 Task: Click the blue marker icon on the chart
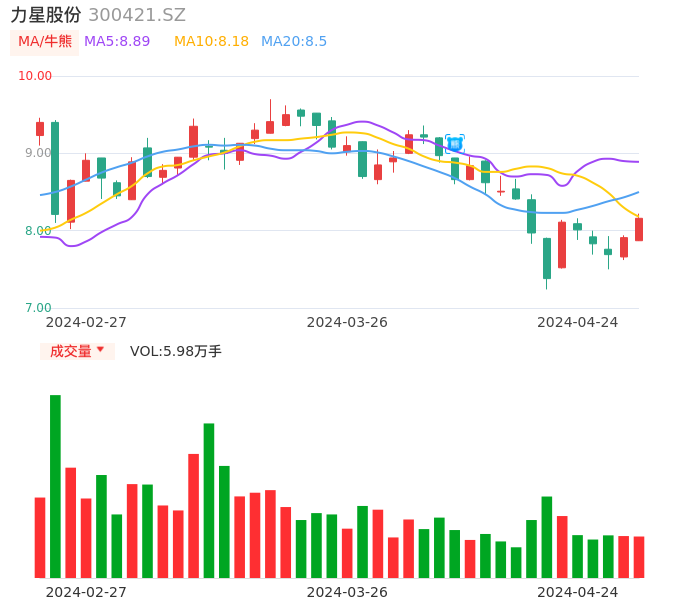tap(455, 144)
